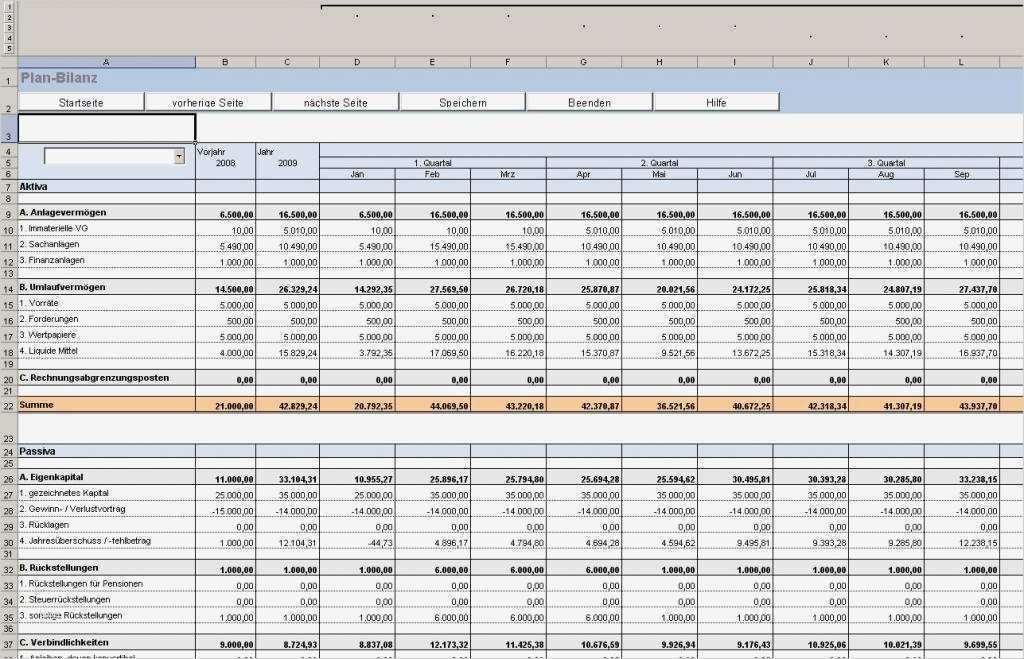This screenshot has height=659, width=1024.
Task: Select the entire sheet with the corner button
Action: (x=9, y=61)
